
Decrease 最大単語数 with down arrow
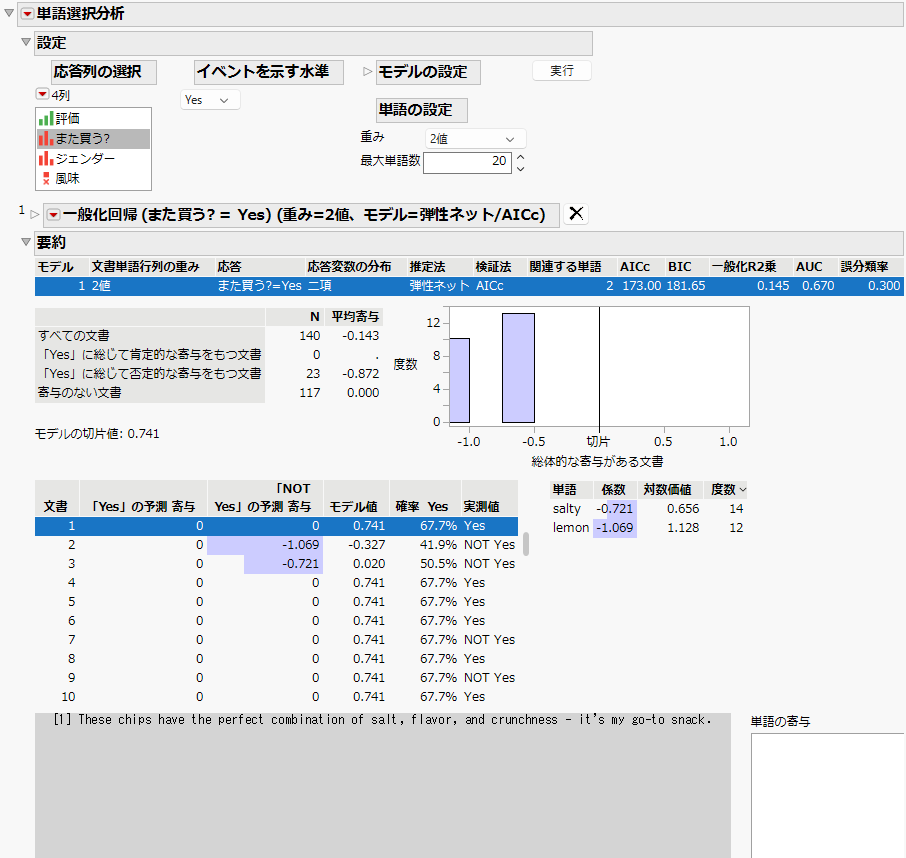(x=521, y=169)
